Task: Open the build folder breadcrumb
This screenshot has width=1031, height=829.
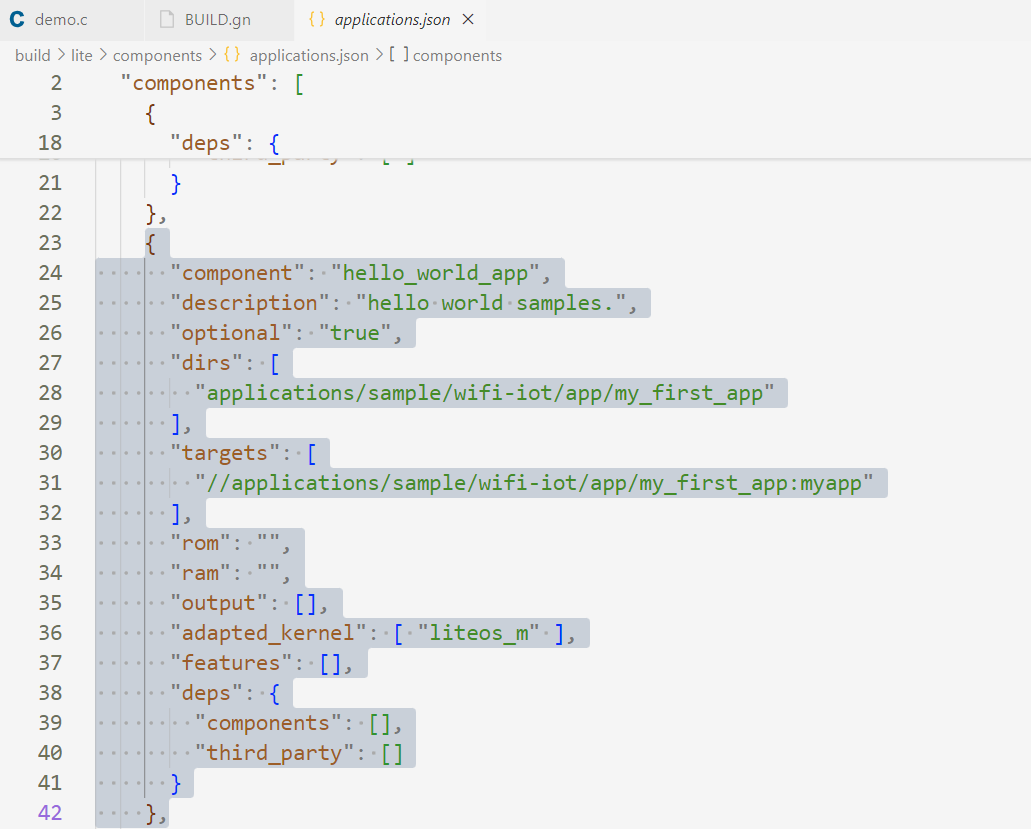Action: 32,56
